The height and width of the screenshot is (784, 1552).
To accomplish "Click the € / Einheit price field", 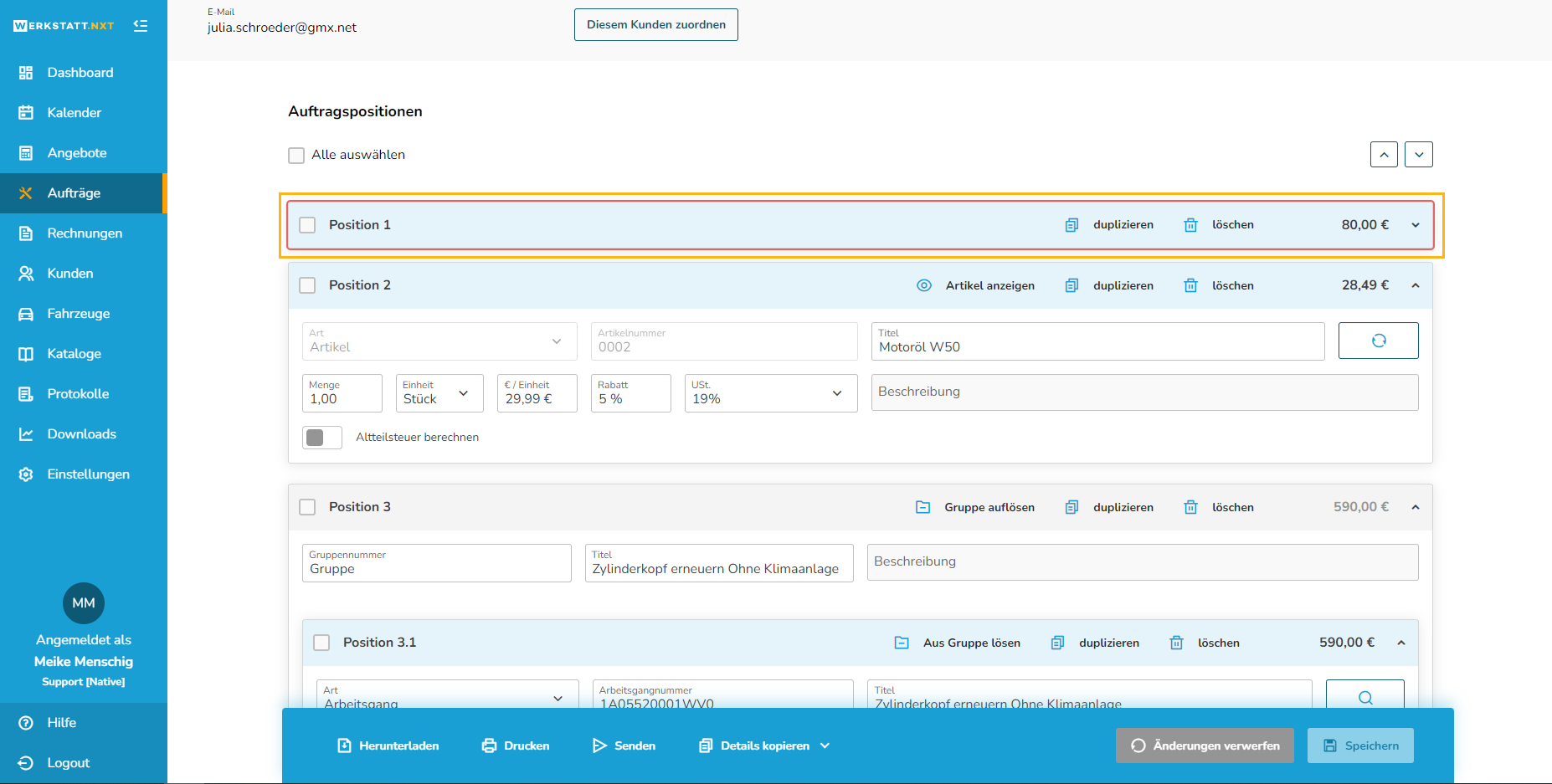I will coord(537,393).
